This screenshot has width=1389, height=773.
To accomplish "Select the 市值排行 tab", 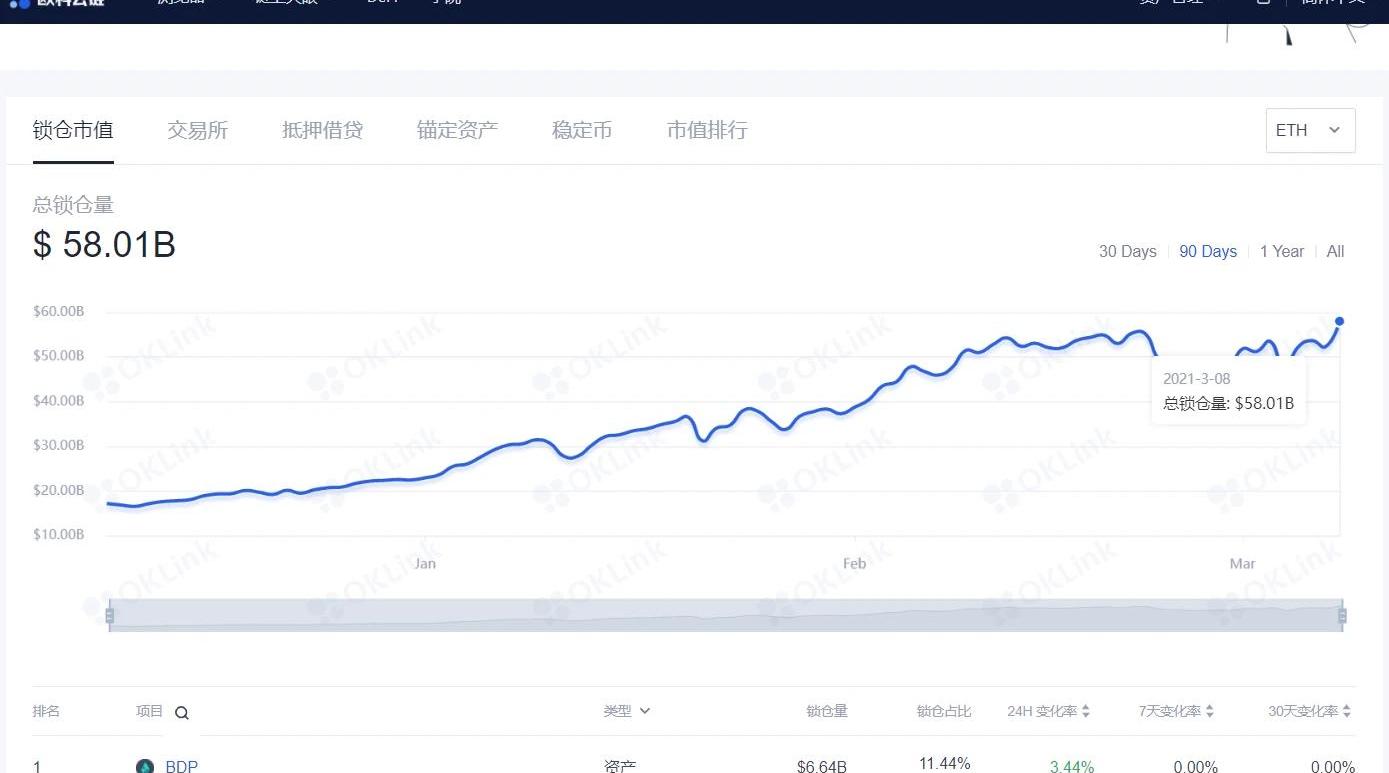I will (x=707, y=130).
